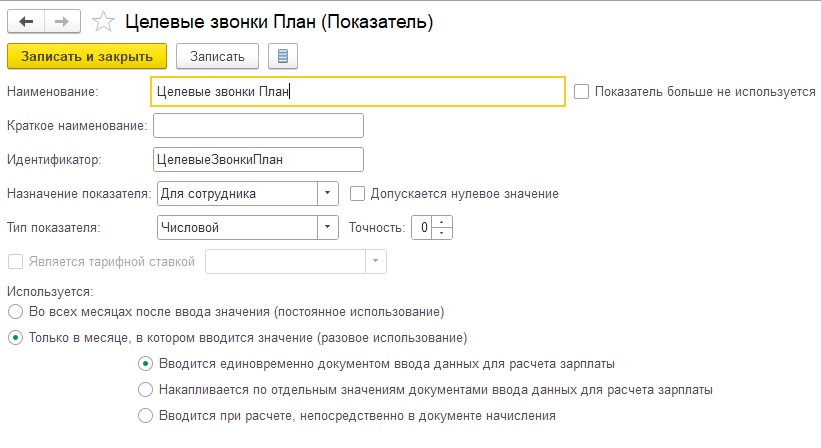Select Накапливается по отдельным значениям option
821x448 pixels.
pos(146,389)
